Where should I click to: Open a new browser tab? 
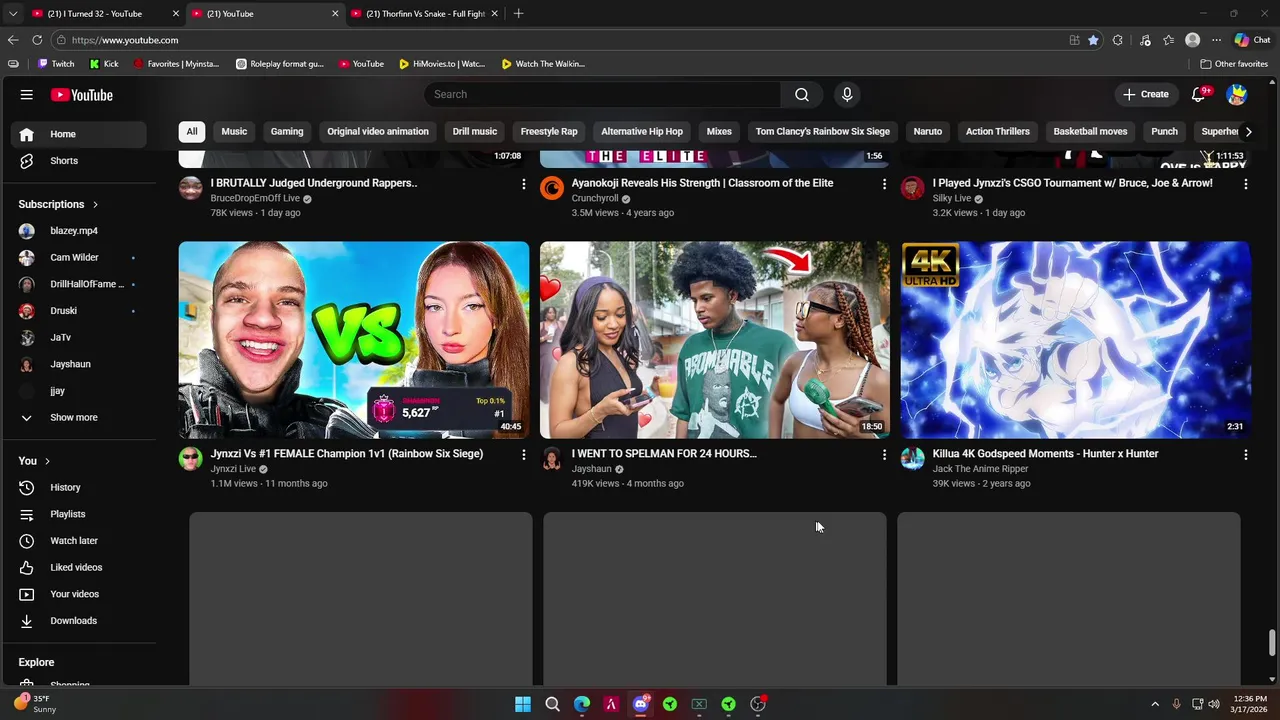518,14
